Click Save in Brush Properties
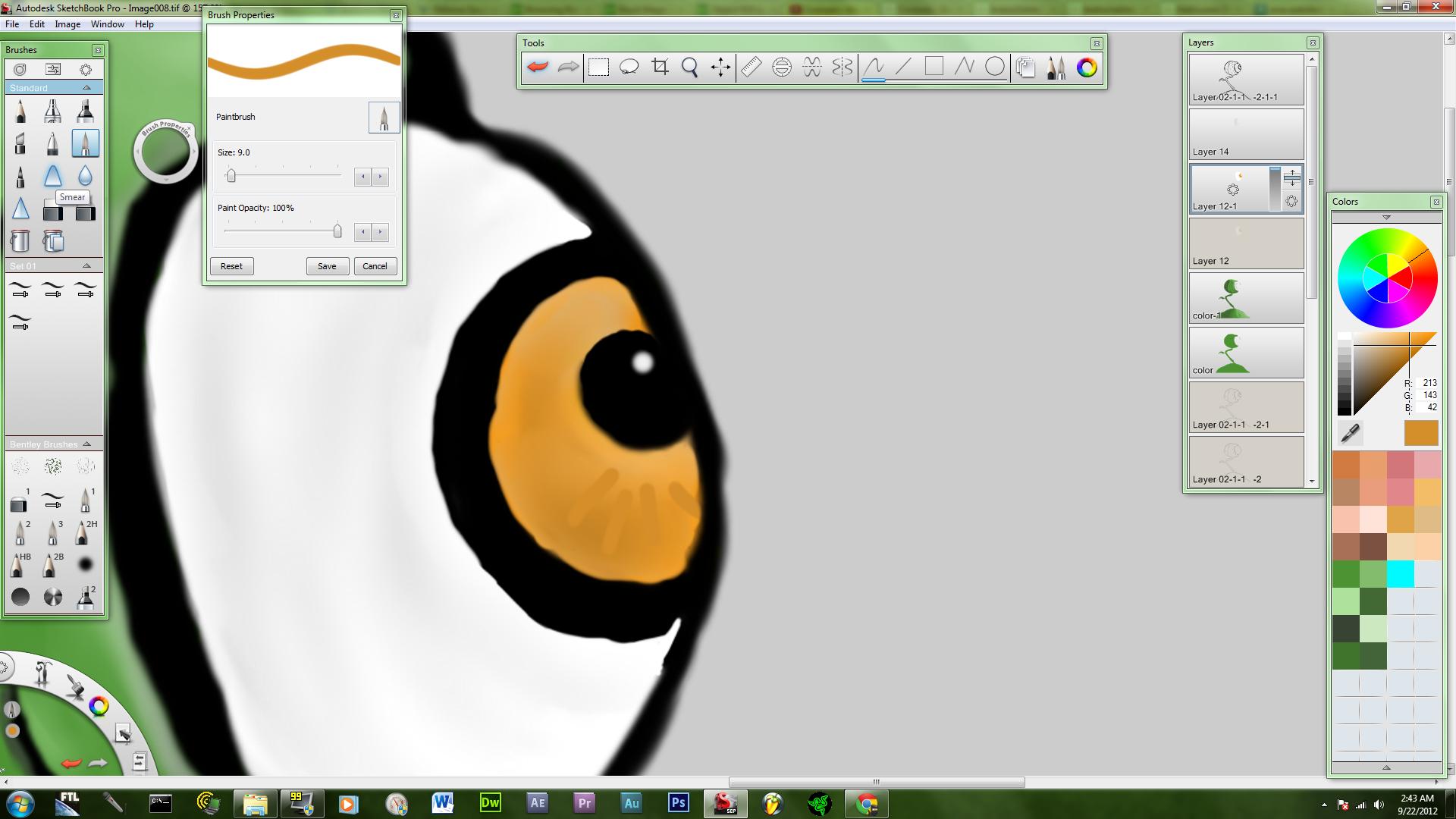Image resolution: width=1456 pixels, height=819 pixels. (x=327, y=266)
